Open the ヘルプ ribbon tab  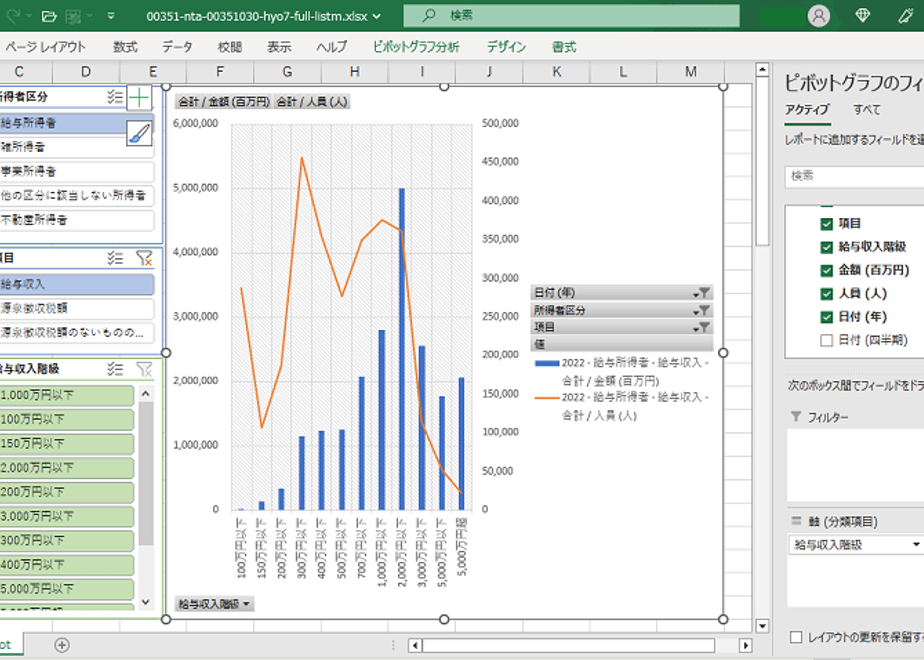coord(332,47)
